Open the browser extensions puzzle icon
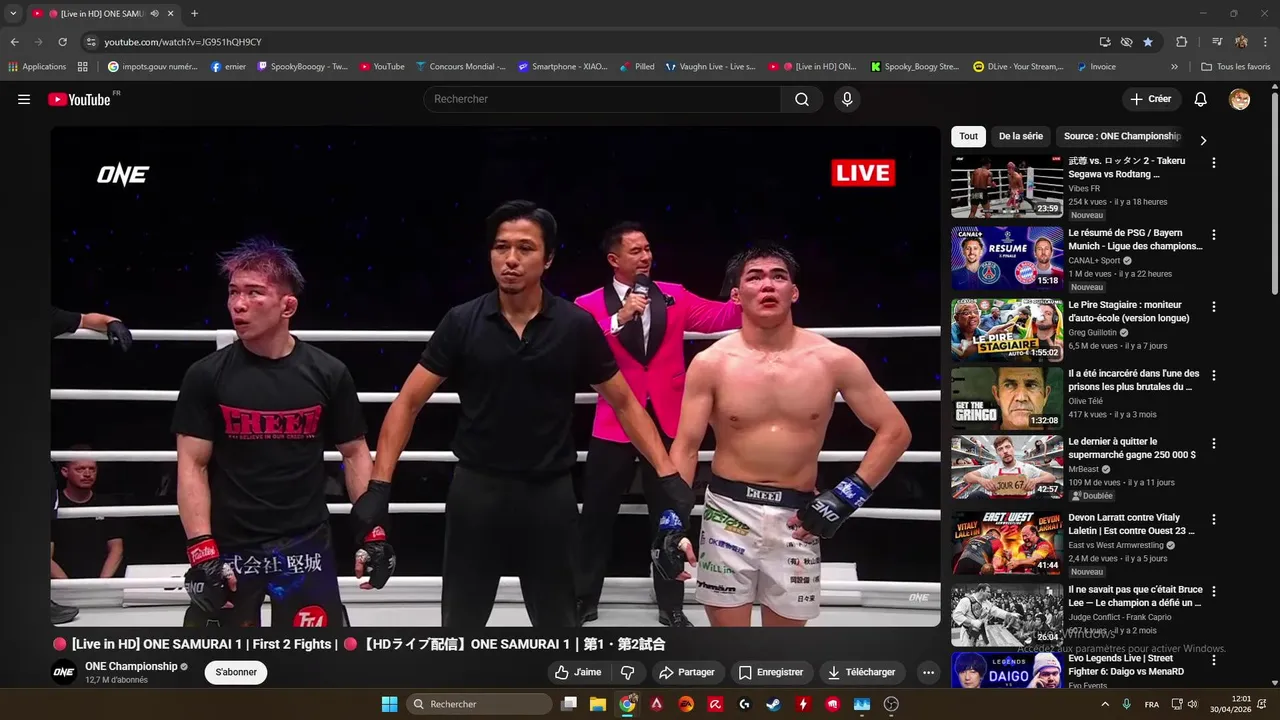Viewport: 1280px width, 720px height. point(1181,42)
